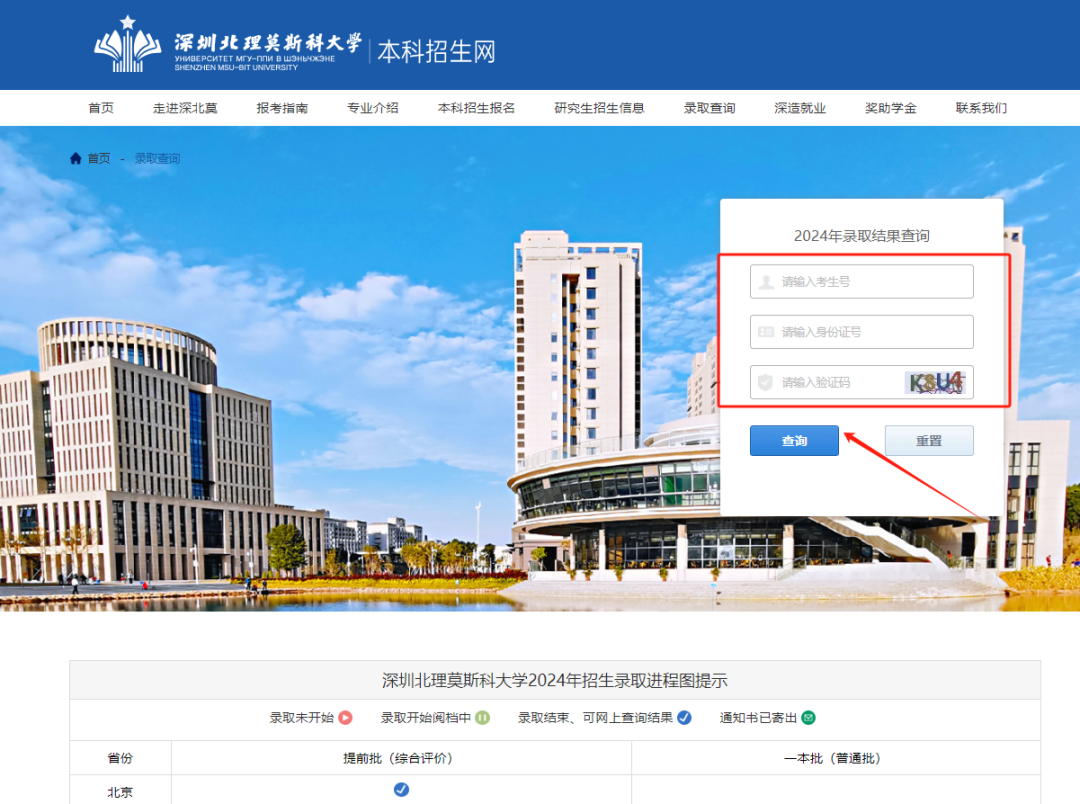Screen dimensions: 1080x804
Task: Click the blue 查询 button
Action: [x=794, y=440]
